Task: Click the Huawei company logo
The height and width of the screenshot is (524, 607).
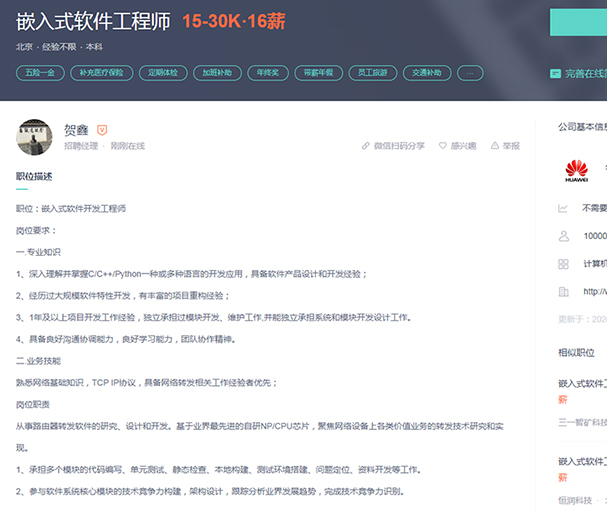Action: pos(576,169)
